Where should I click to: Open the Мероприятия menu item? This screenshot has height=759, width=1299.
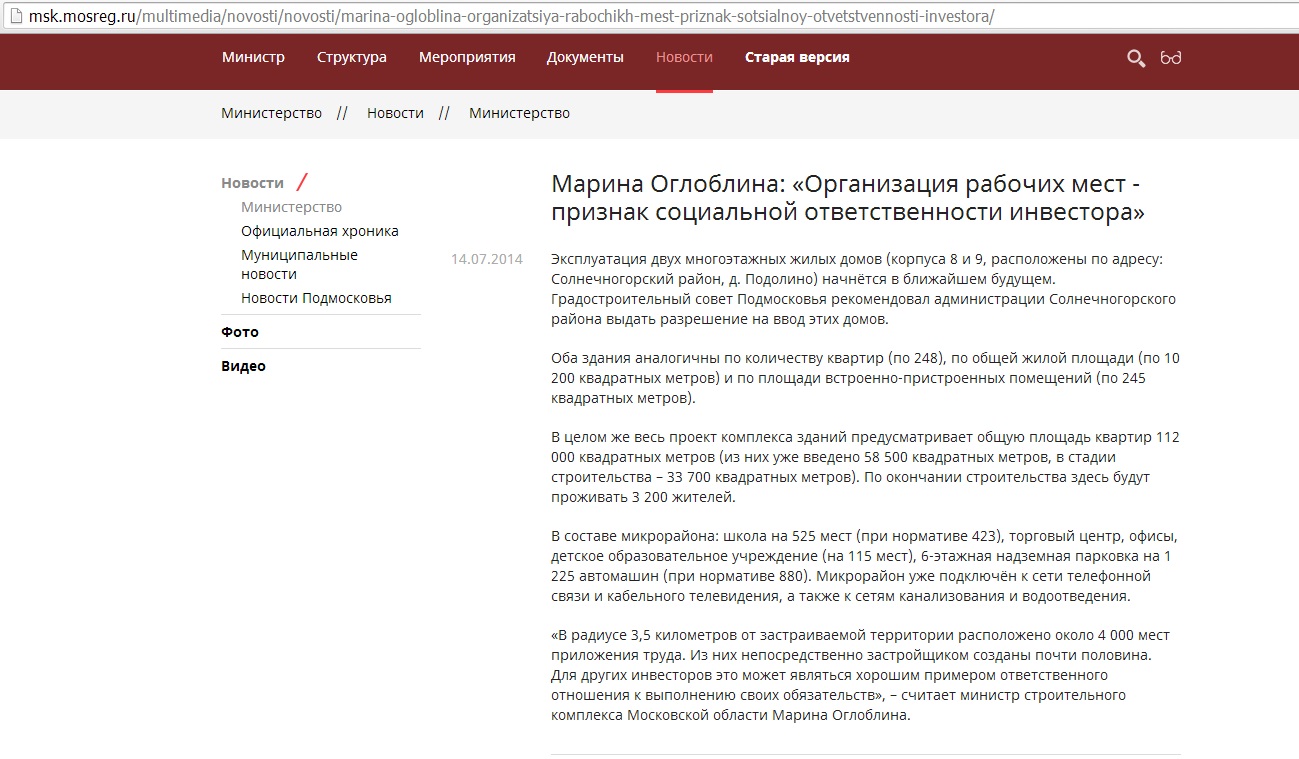(467, 57)
